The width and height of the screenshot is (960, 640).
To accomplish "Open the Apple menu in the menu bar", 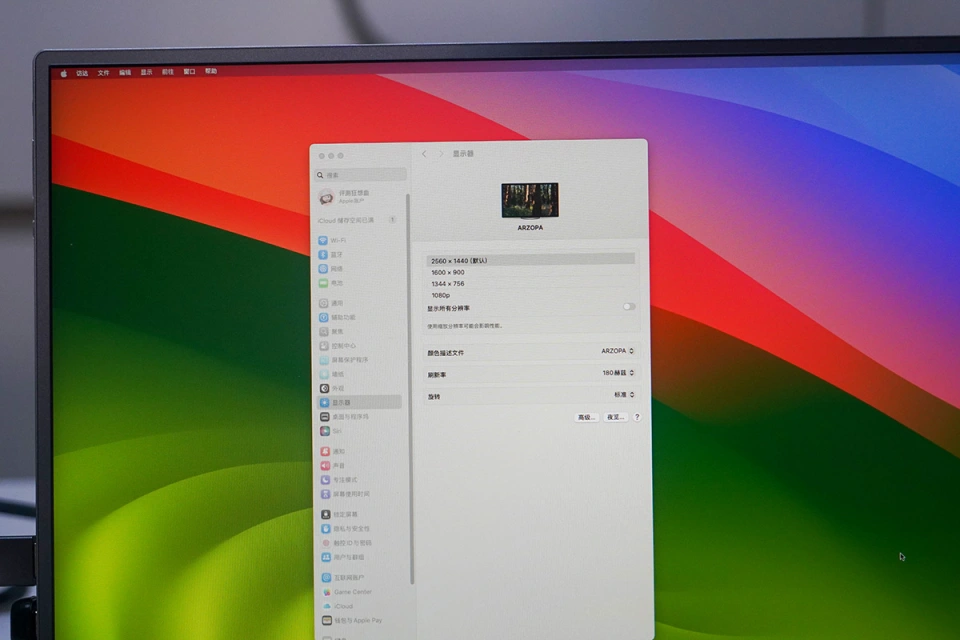I will 63,73.
